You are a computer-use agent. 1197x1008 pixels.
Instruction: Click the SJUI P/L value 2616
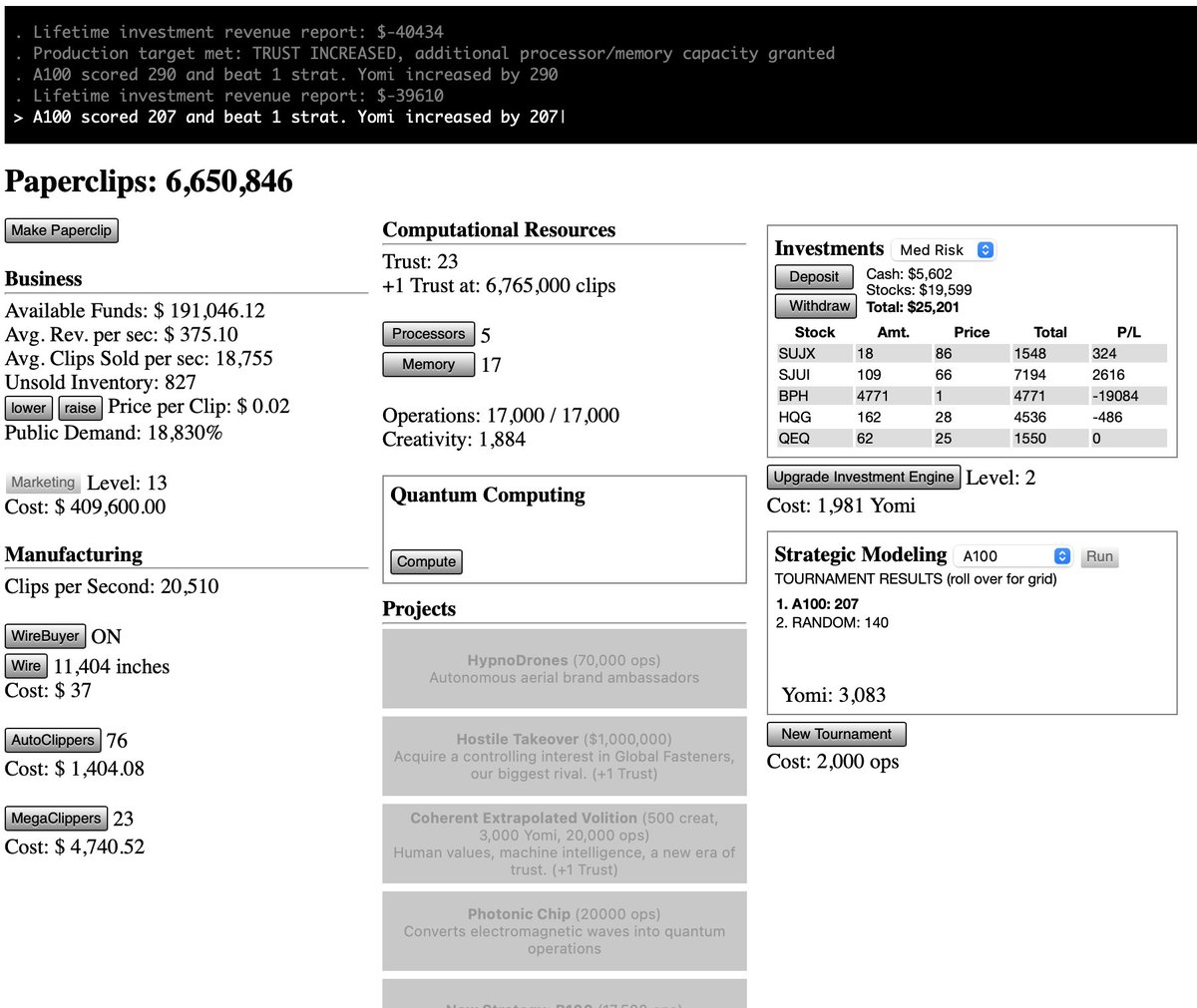pos(1108,375)
